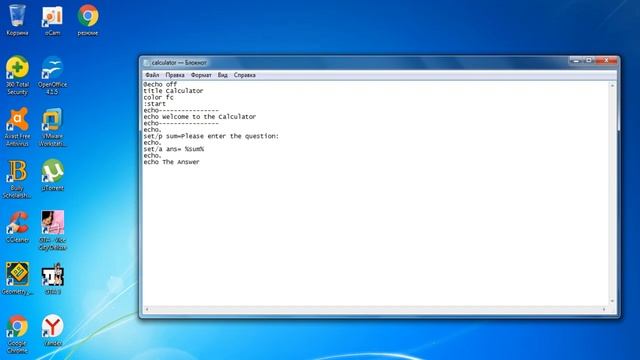The width and height of the screenshot is (640, 360).
Task: Open OpenOffice 4.1.5 shortcut
Action: pos(53,76)
